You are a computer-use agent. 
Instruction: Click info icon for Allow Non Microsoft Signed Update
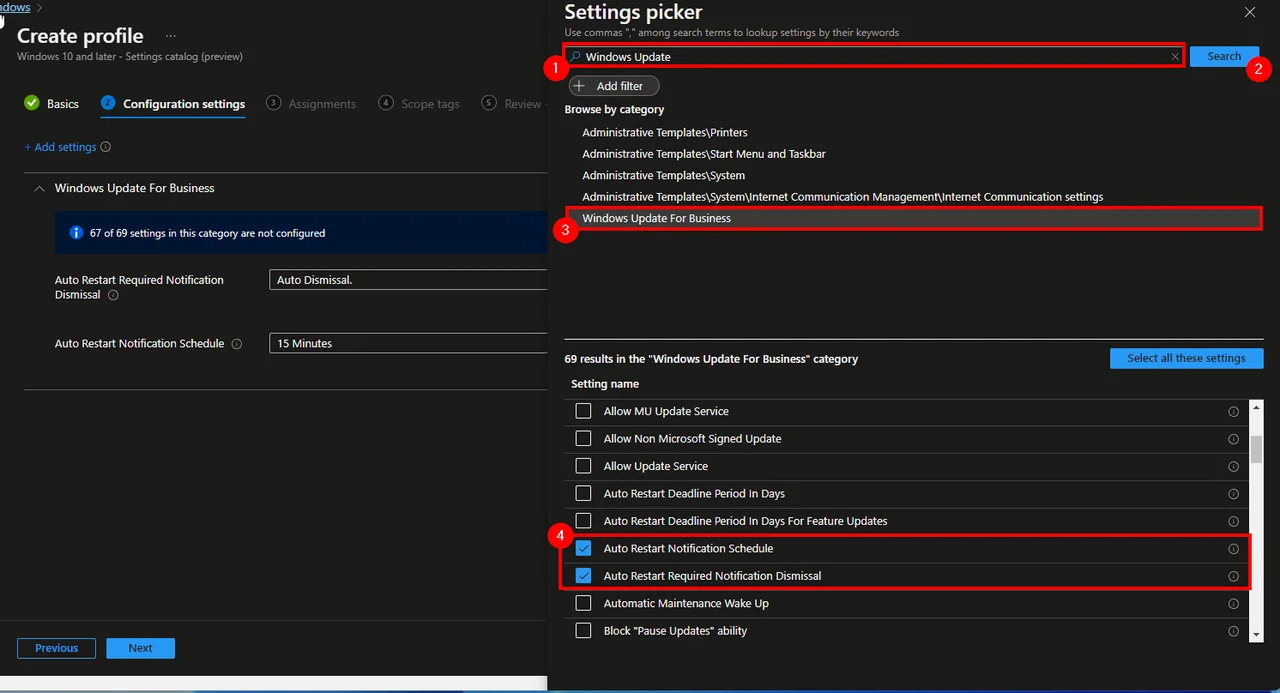point(1233,439)
